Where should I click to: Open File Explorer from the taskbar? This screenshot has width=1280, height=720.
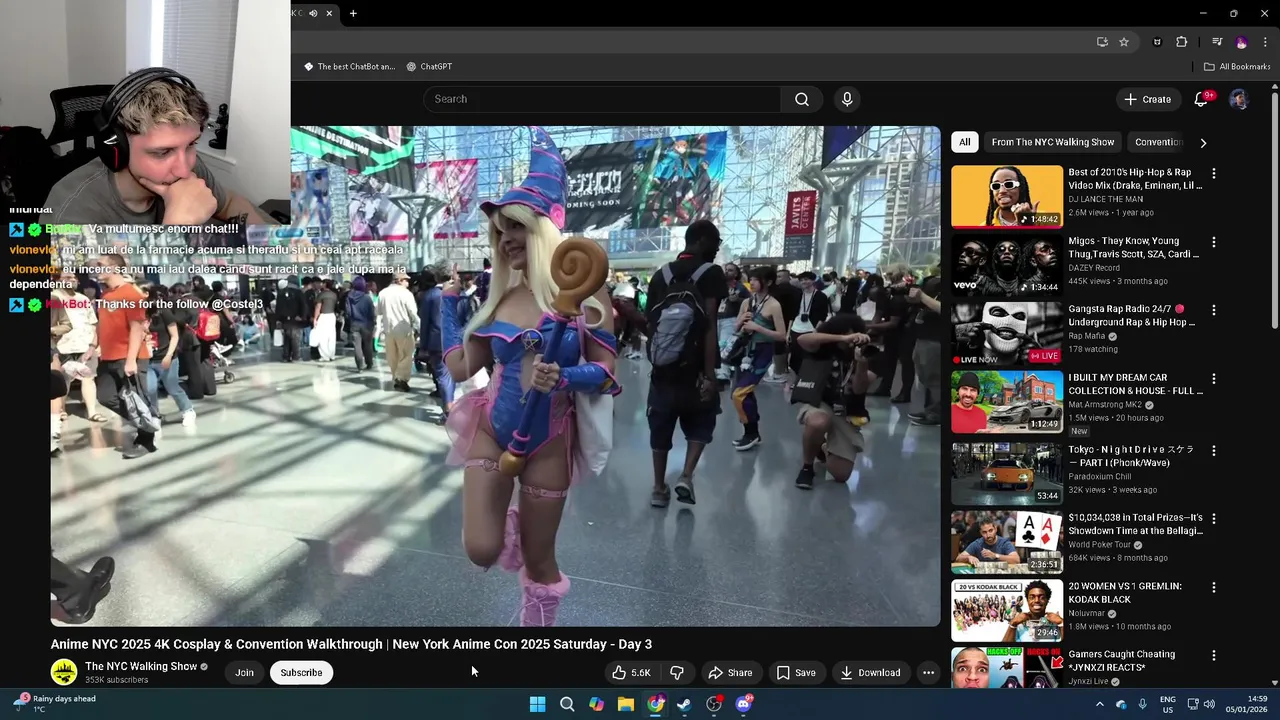click(626, 704)
